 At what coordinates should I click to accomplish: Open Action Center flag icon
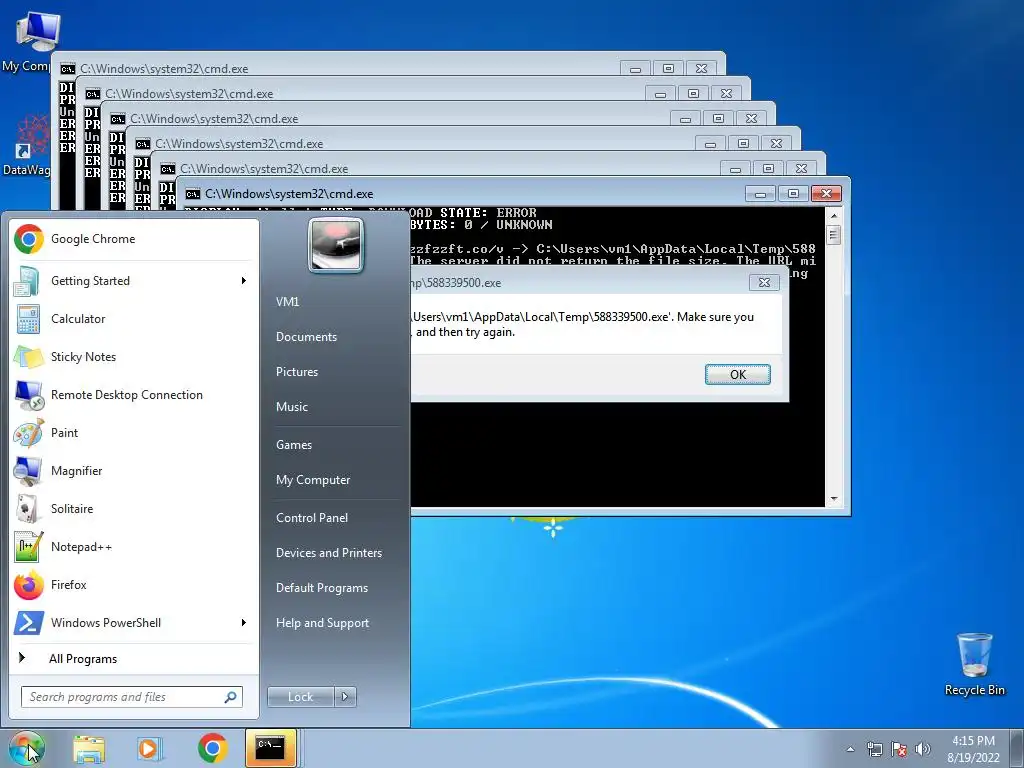pyautogui.click(x=899, y=749)
